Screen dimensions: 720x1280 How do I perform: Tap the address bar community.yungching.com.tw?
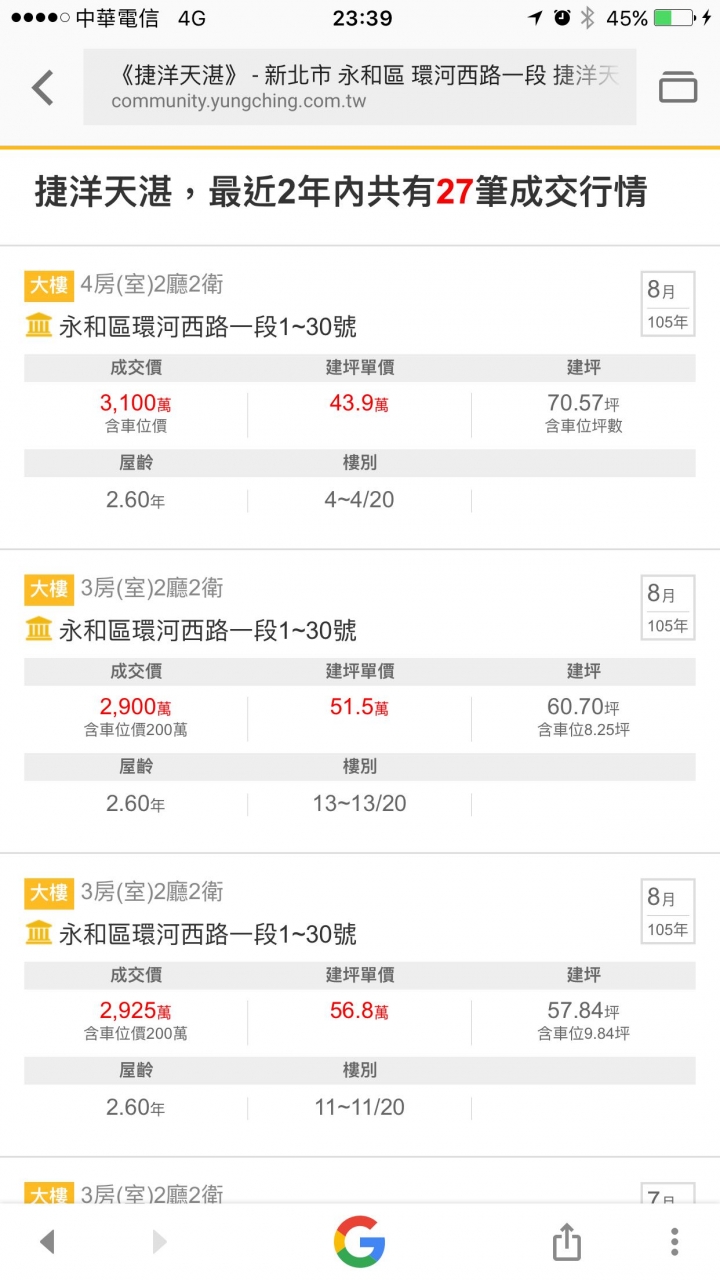click(x=360, y=88)
